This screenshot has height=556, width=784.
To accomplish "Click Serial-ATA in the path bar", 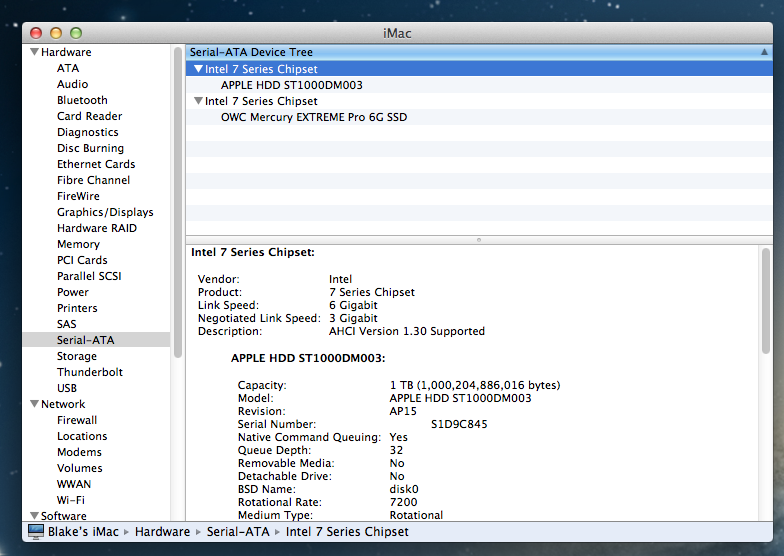I will (238, 532).
